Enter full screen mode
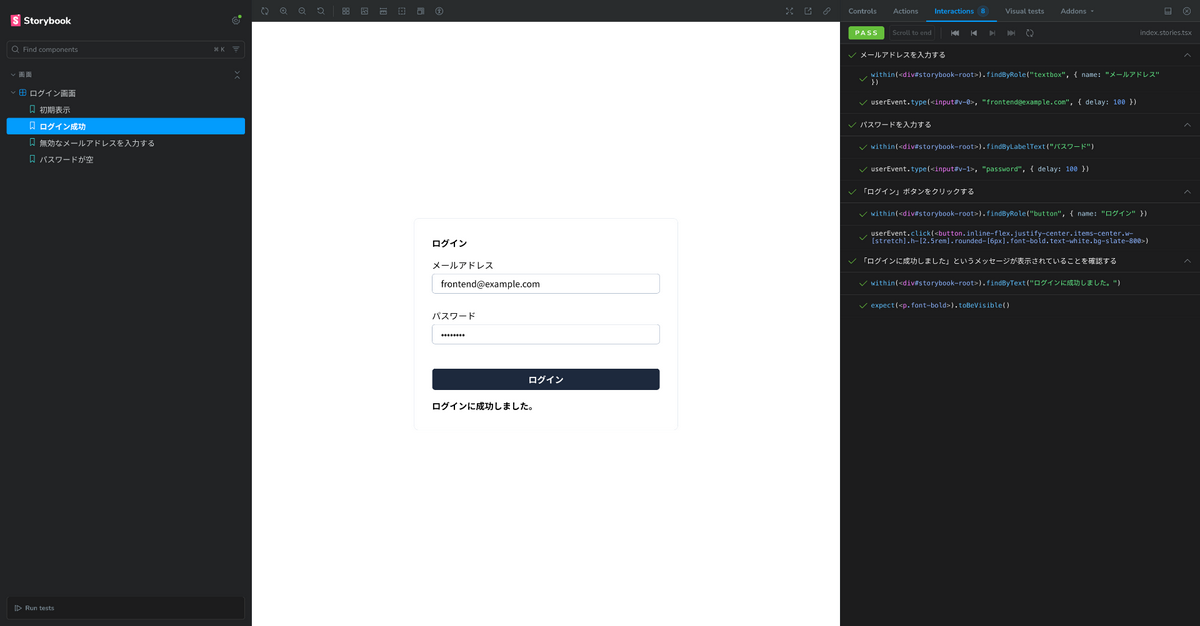The image size is (1200, 626). click(x=789, y=11)
